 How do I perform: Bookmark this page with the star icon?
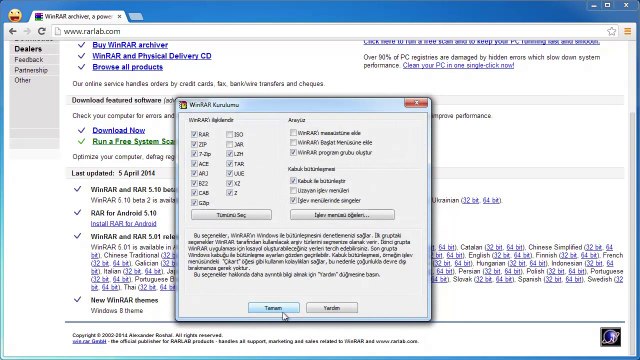[611, 31]
